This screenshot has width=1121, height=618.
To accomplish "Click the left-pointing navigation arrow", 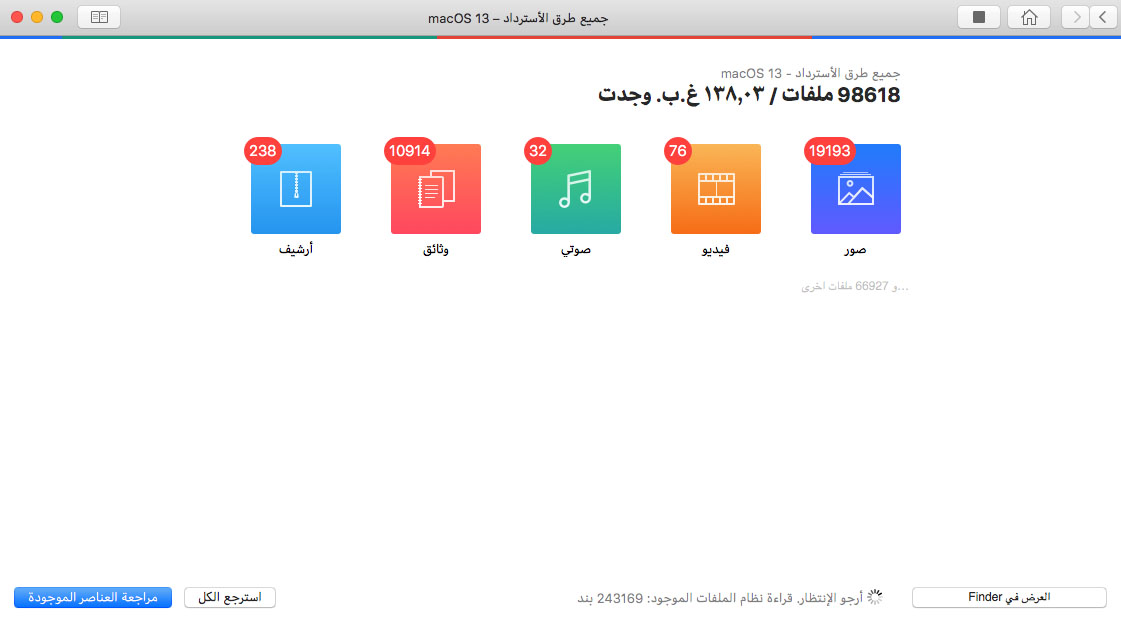I will coord(1103,17).
